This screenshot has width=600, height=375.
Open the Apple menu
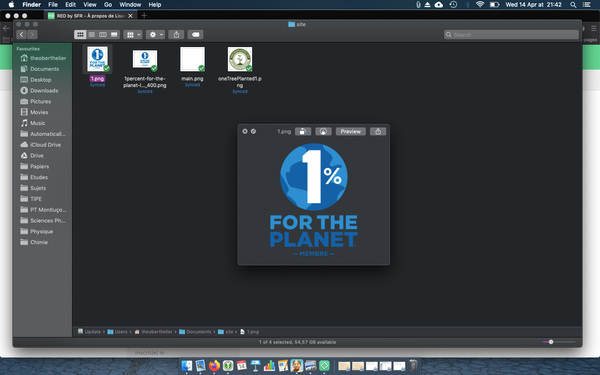click(11, 5)
